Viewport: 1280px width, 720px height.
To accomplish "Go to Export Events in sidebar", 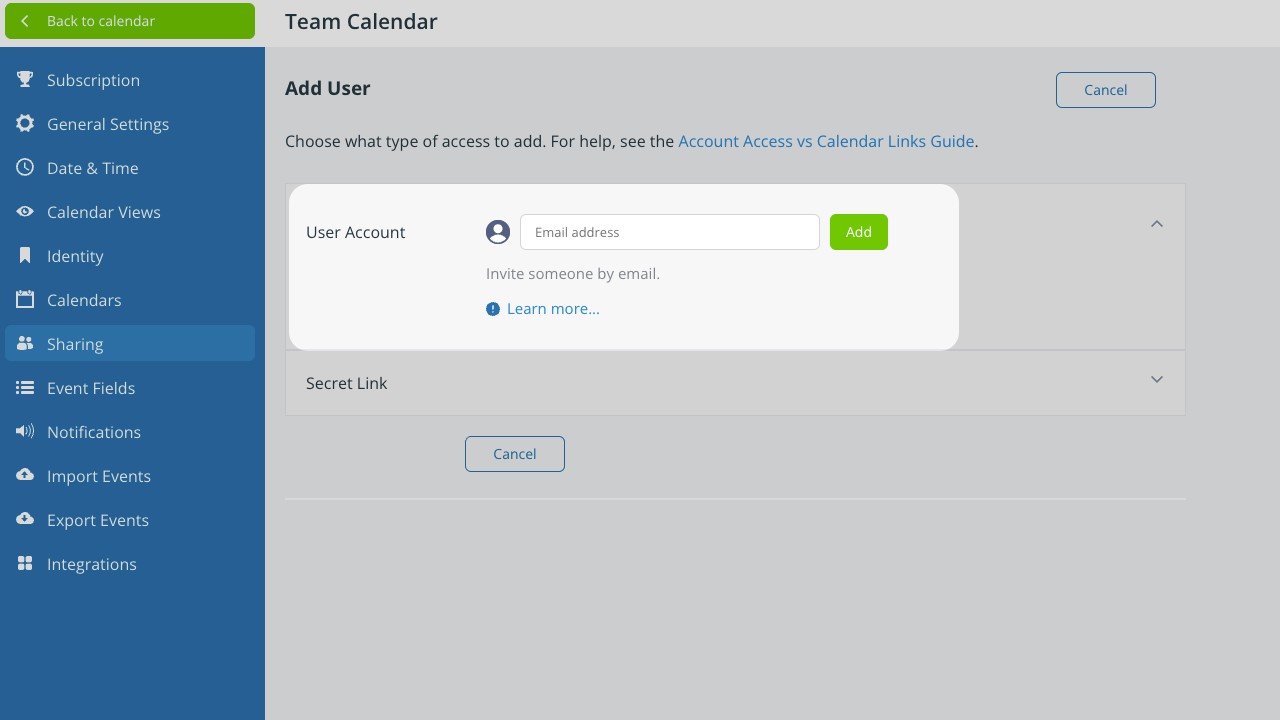I will tap(98, 520).
